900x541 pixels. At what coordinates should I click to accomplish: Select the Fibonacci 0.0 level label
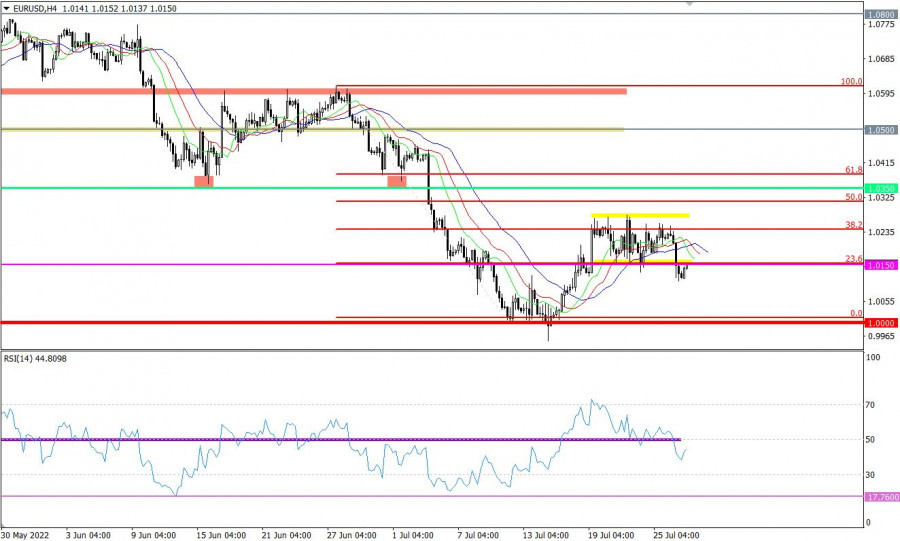855,313
